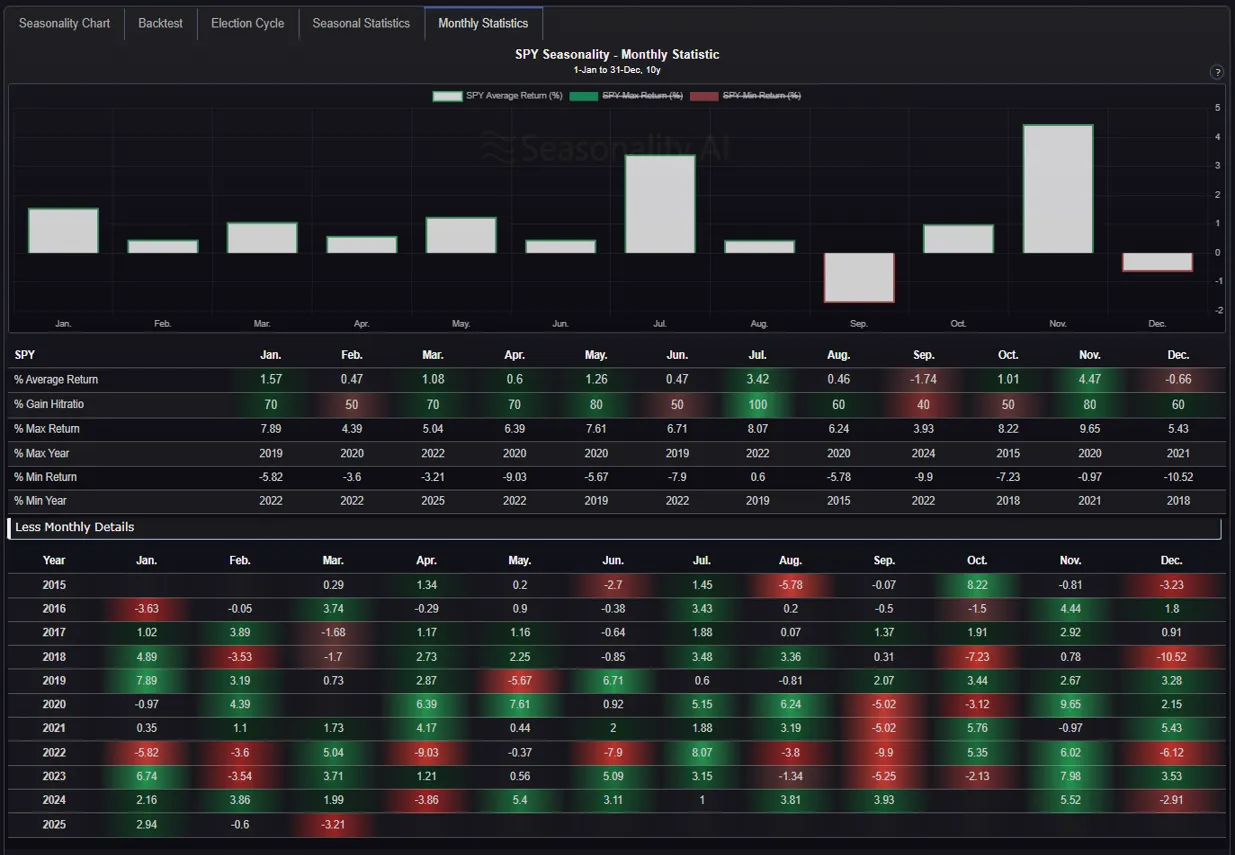Click the % Gain Hitratio row label
The height and width of the screenshot is (855, 1235).
49,405
